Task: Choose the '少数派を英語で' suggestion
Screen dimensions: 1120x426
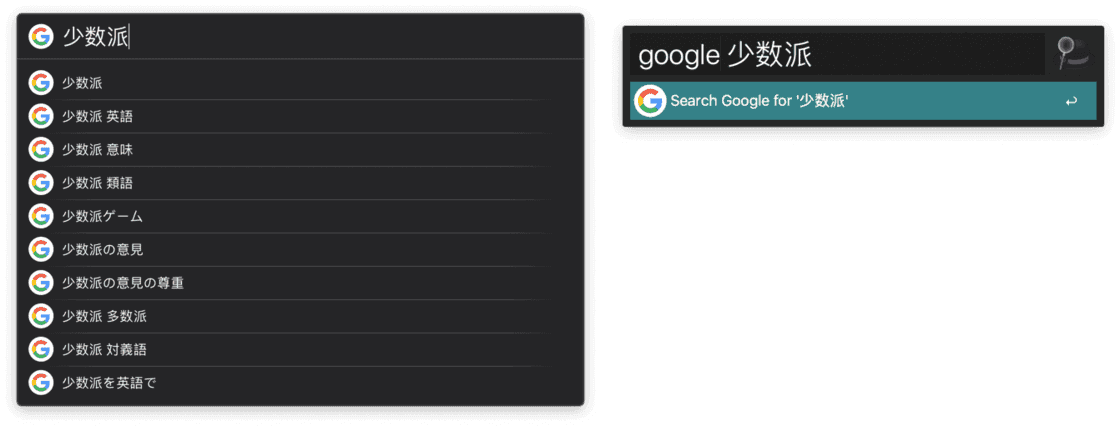Action: [300, 382]
